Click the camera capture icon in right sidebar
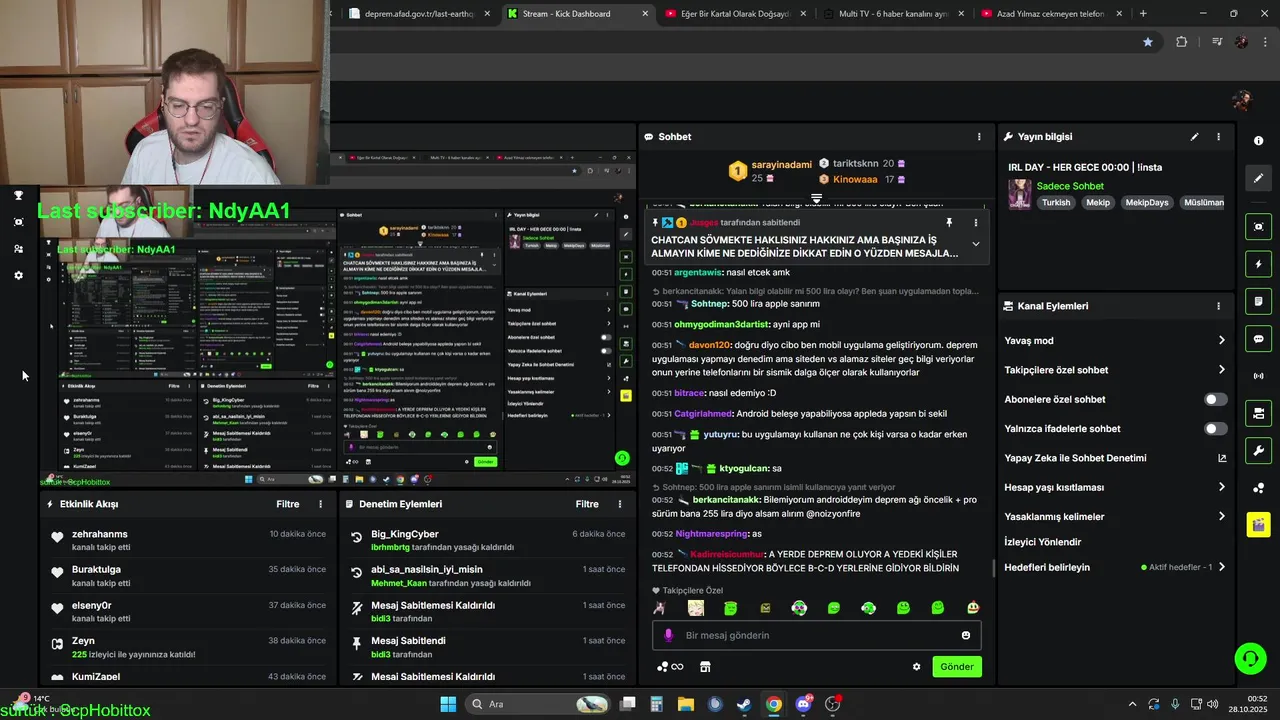 1259,227
